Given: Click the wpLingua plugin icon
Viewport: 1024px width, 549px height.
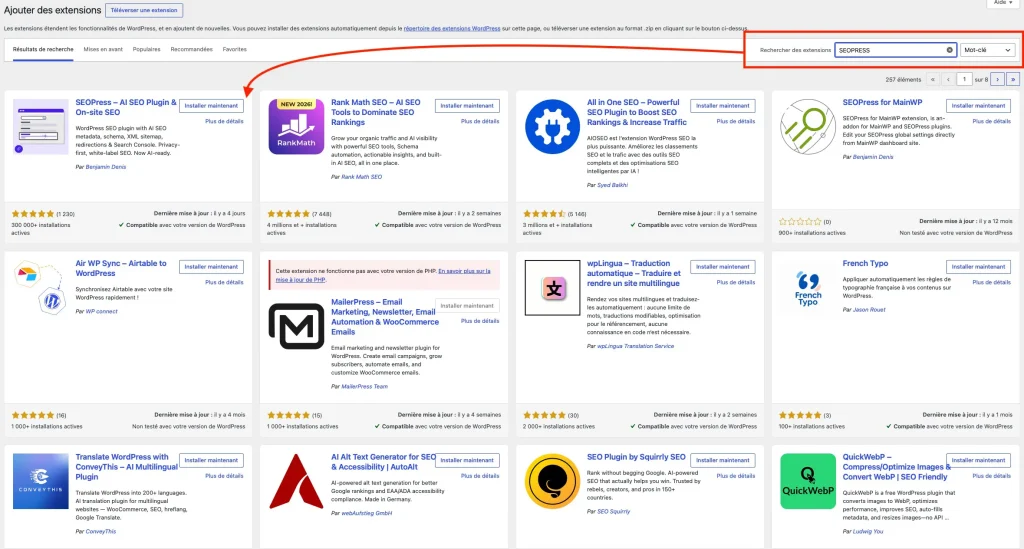Looking at the screenshot, I should (552, 288).
